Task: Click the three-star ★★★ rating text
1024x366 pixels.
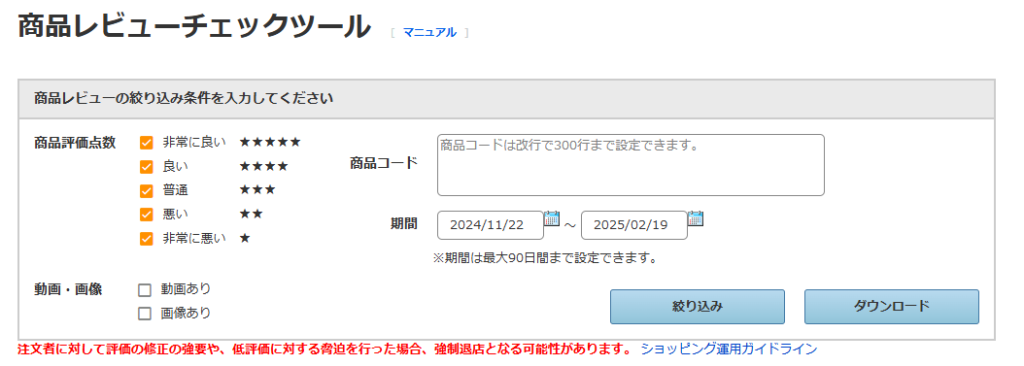Action: [257, 190]
